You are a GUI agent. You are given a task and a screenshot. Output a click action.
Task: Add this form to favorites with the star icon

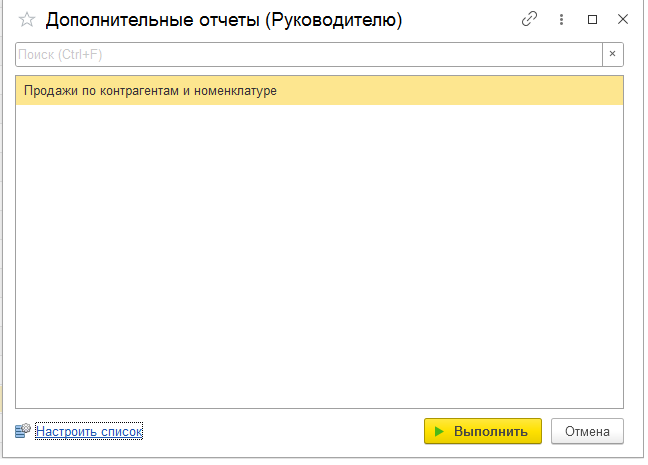27,19
